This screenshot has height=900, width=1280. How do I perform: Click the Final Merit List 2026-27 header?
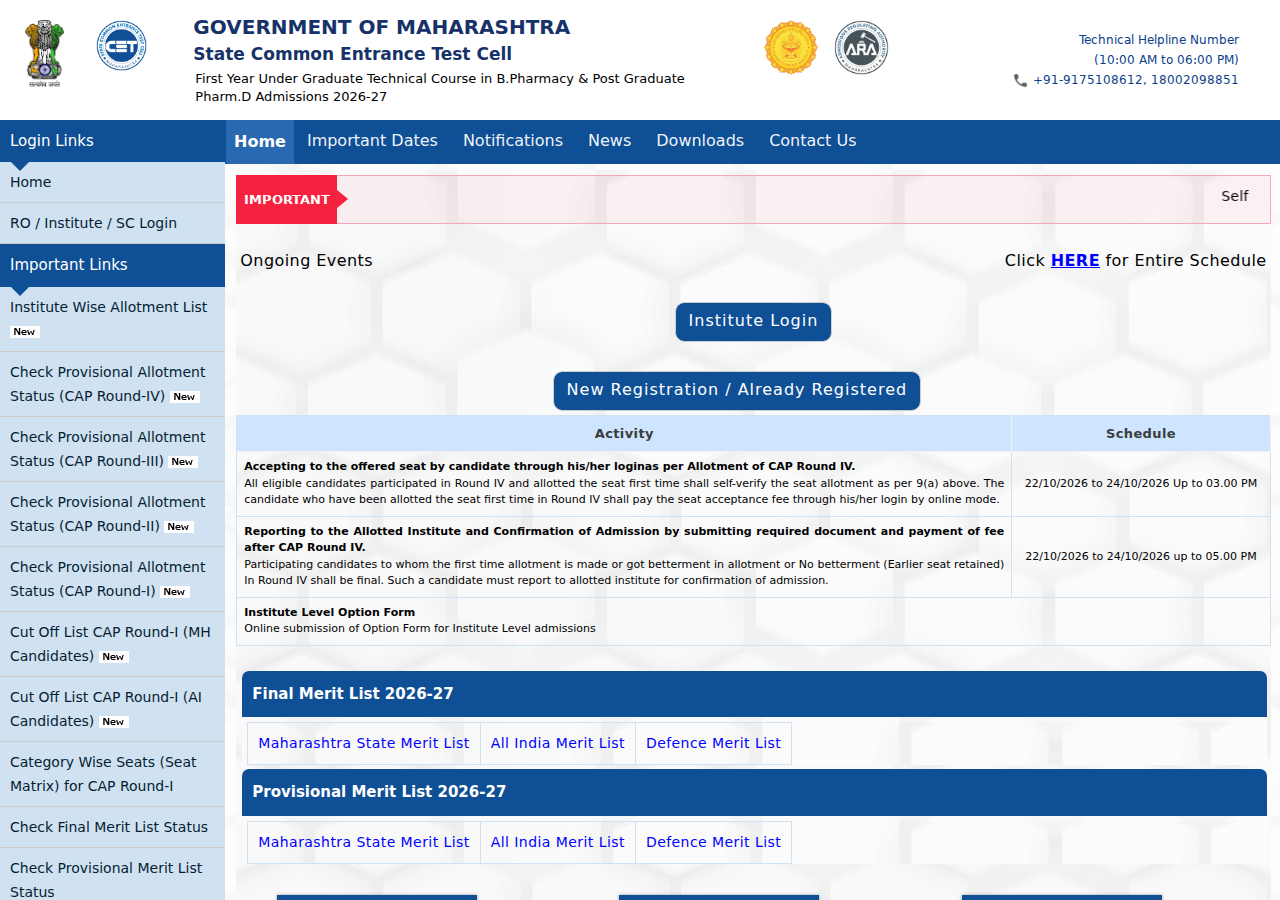(754, 694)
